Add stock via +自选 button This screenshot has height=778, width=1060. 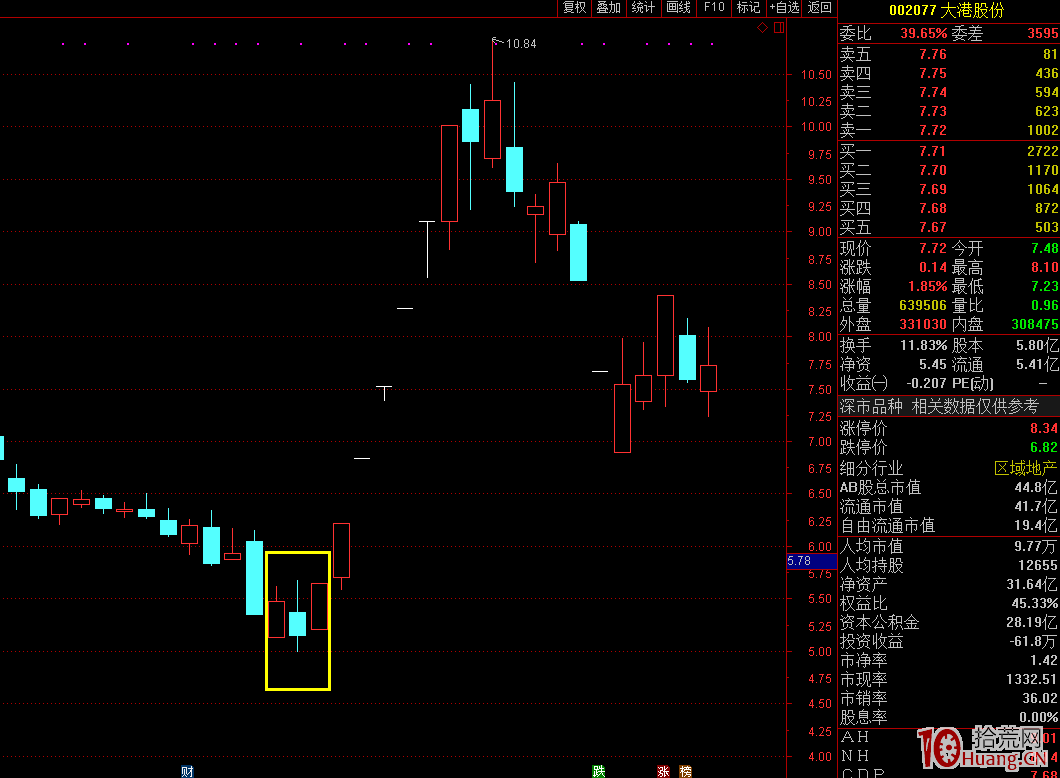pos(784,7)
